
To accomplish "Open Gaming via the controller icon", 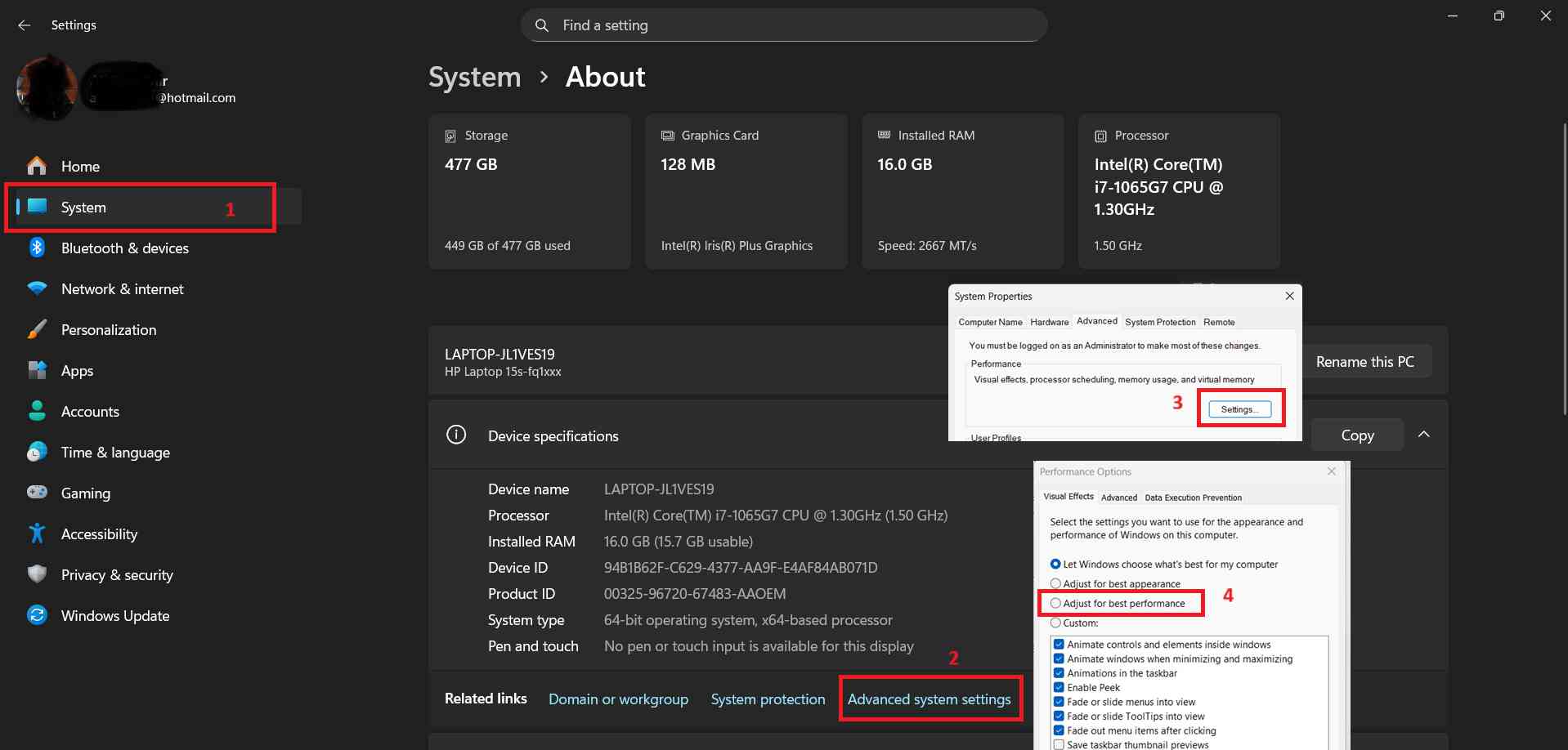I will click(x=37, y=493).
